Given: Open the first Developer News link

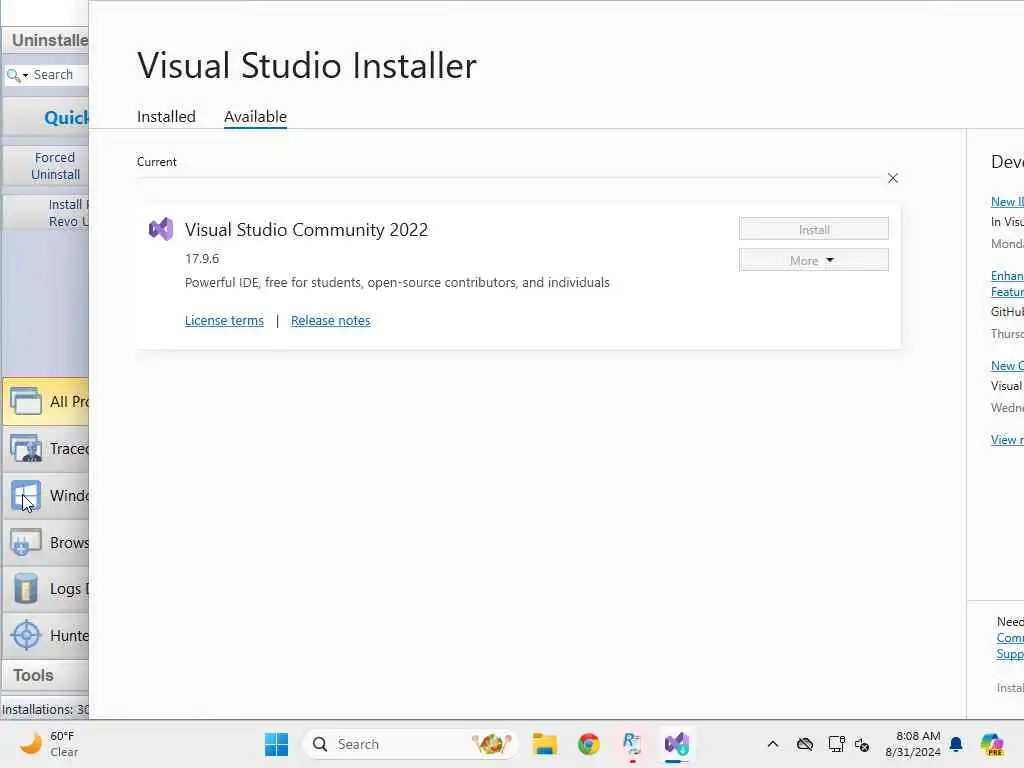Looking at the screenshot, I should pyautogui.click(x=1007, y=202).
